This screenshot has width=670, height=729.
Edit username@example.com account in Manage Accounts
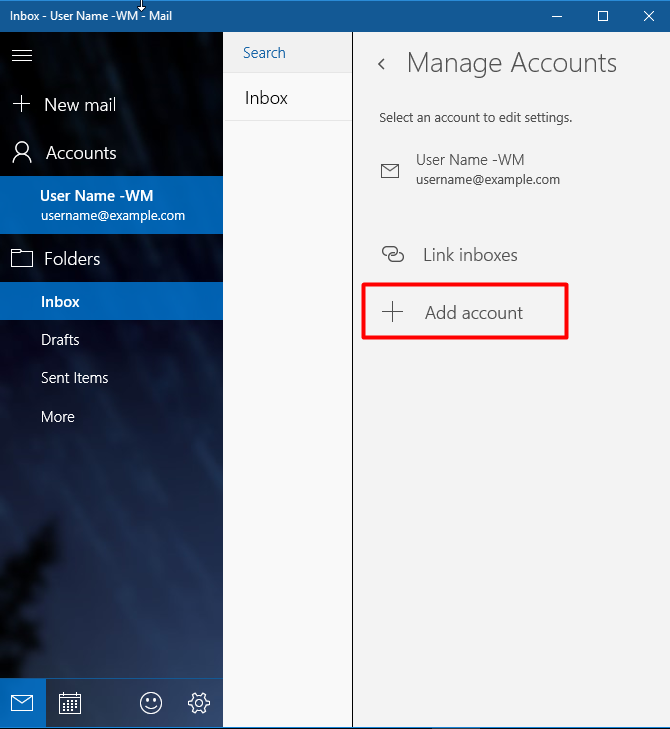click(486, 170)
